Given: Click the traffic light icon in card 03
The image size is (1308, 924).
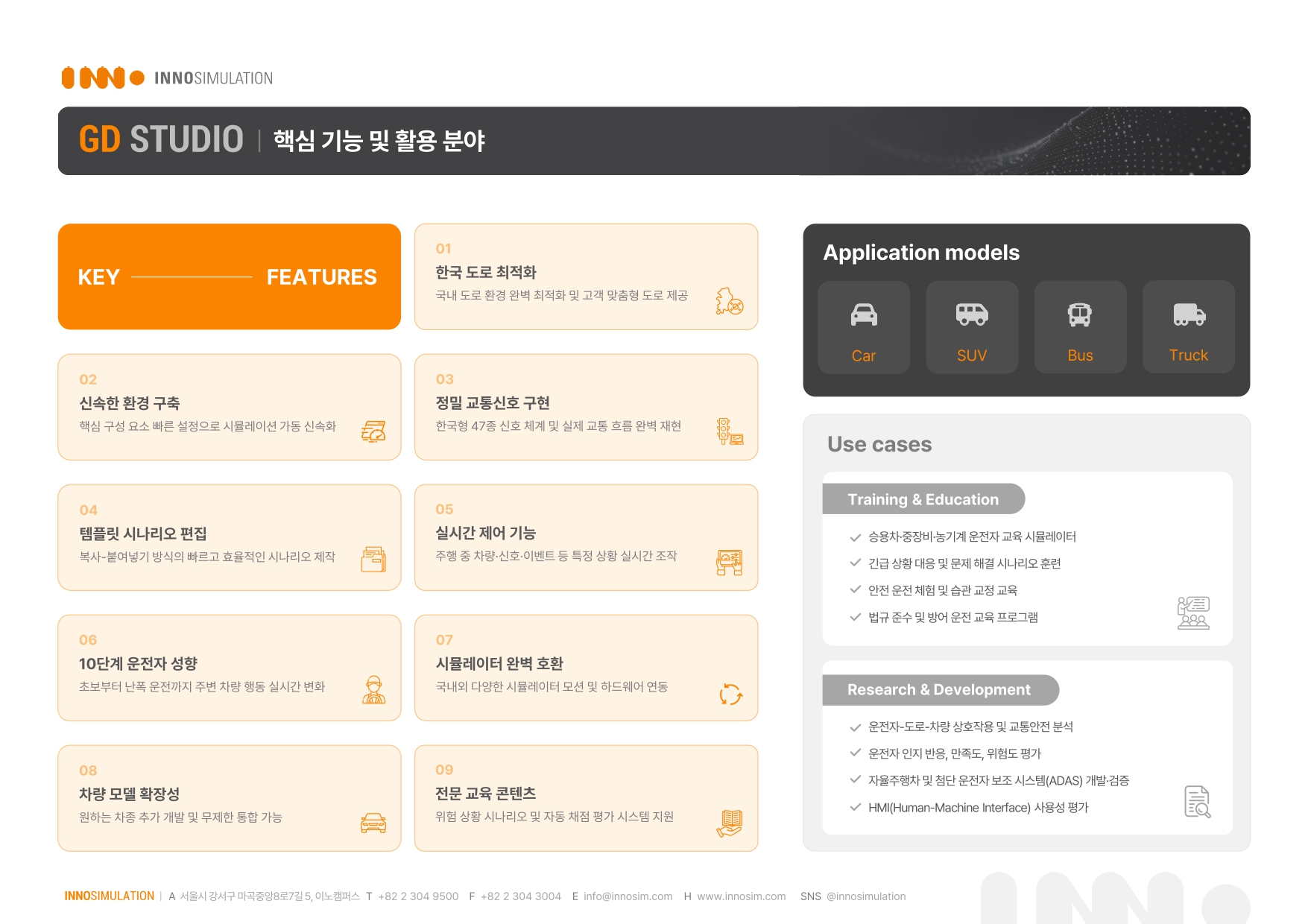Looking at the screenshot, I should [730, 431].
